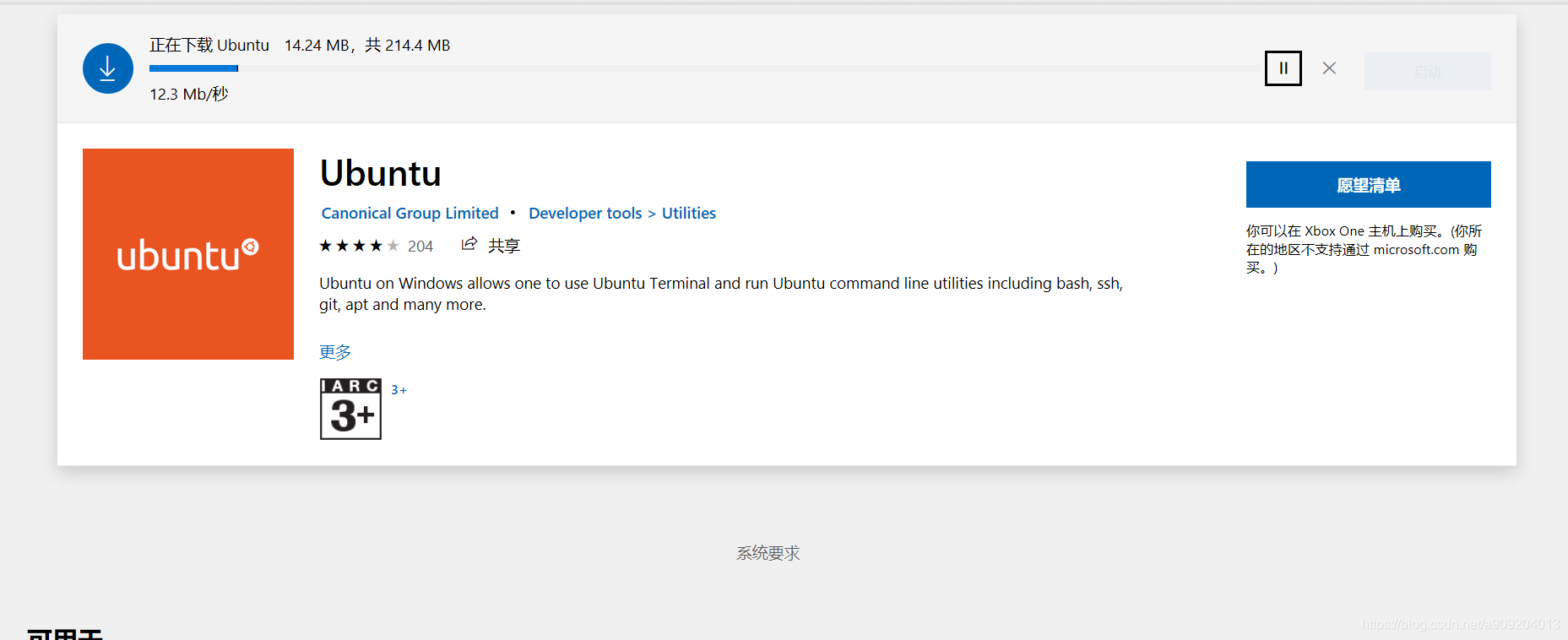Click the Ubuntu on Windows description text
Screen dimensions: 1568x640
coord(721,294)
